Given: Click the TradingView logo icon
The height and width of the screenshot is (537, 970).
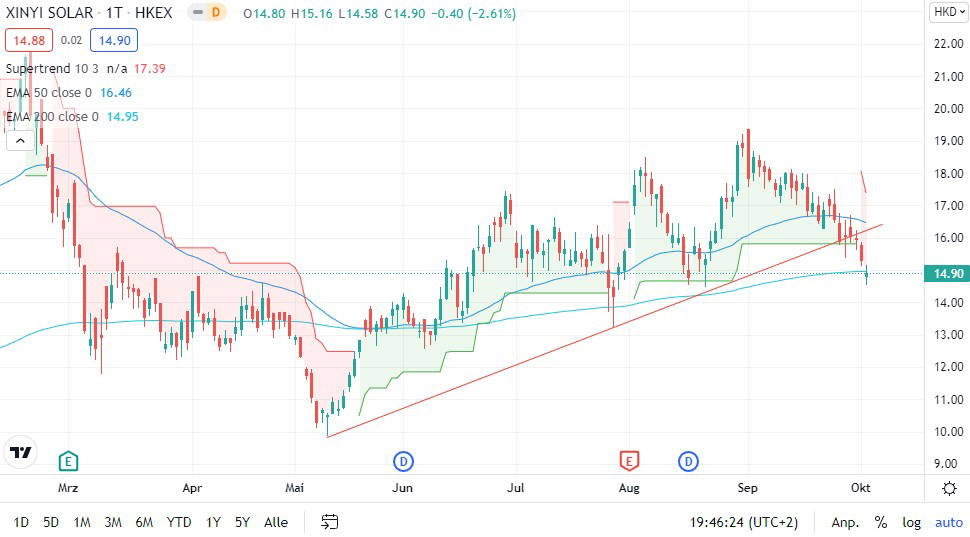Looking at the screenshot, I should [x=20, y=452].
